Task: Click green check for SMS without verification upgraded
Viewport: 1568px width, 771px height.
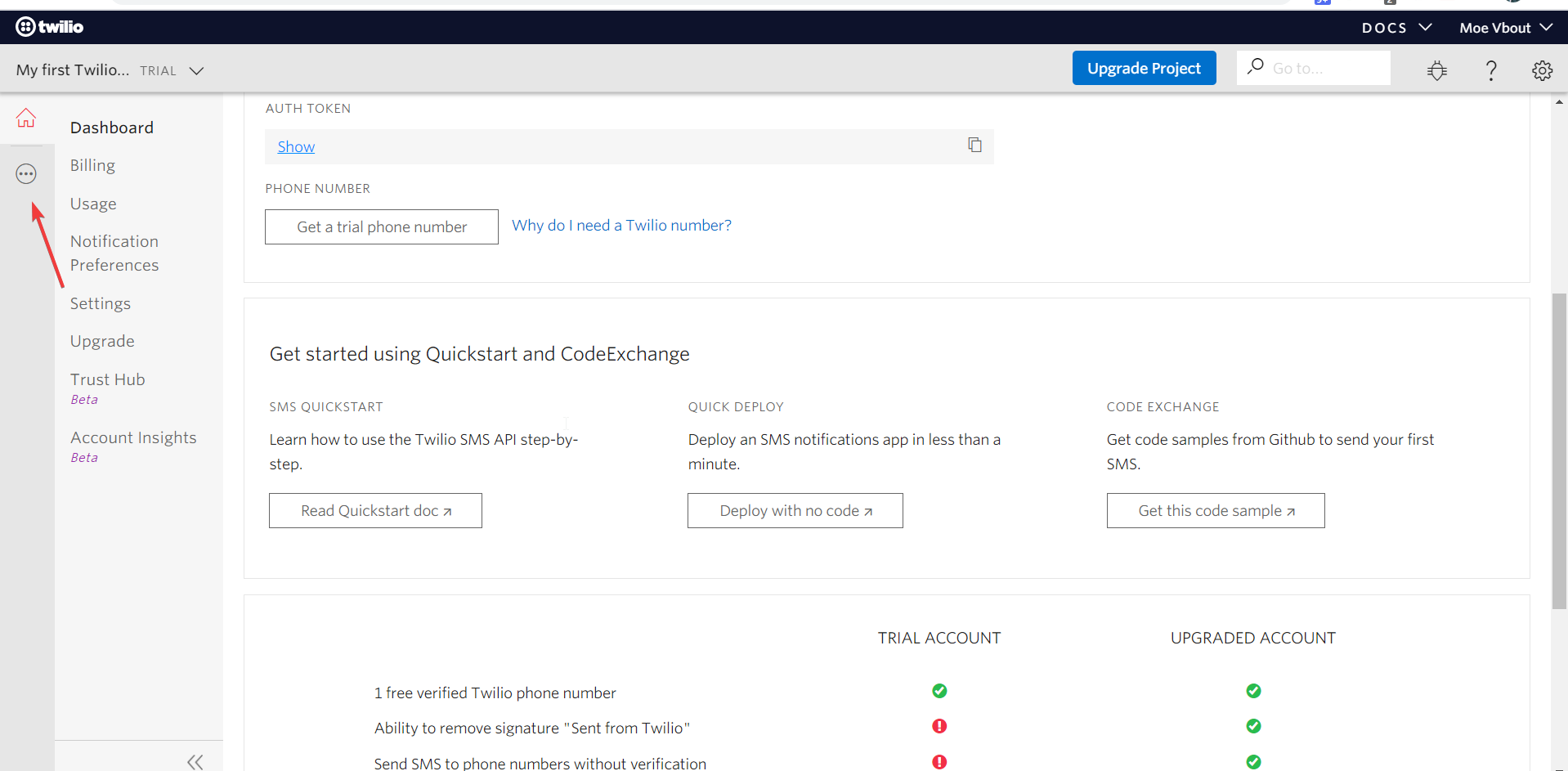Action: pos(1253,762)
